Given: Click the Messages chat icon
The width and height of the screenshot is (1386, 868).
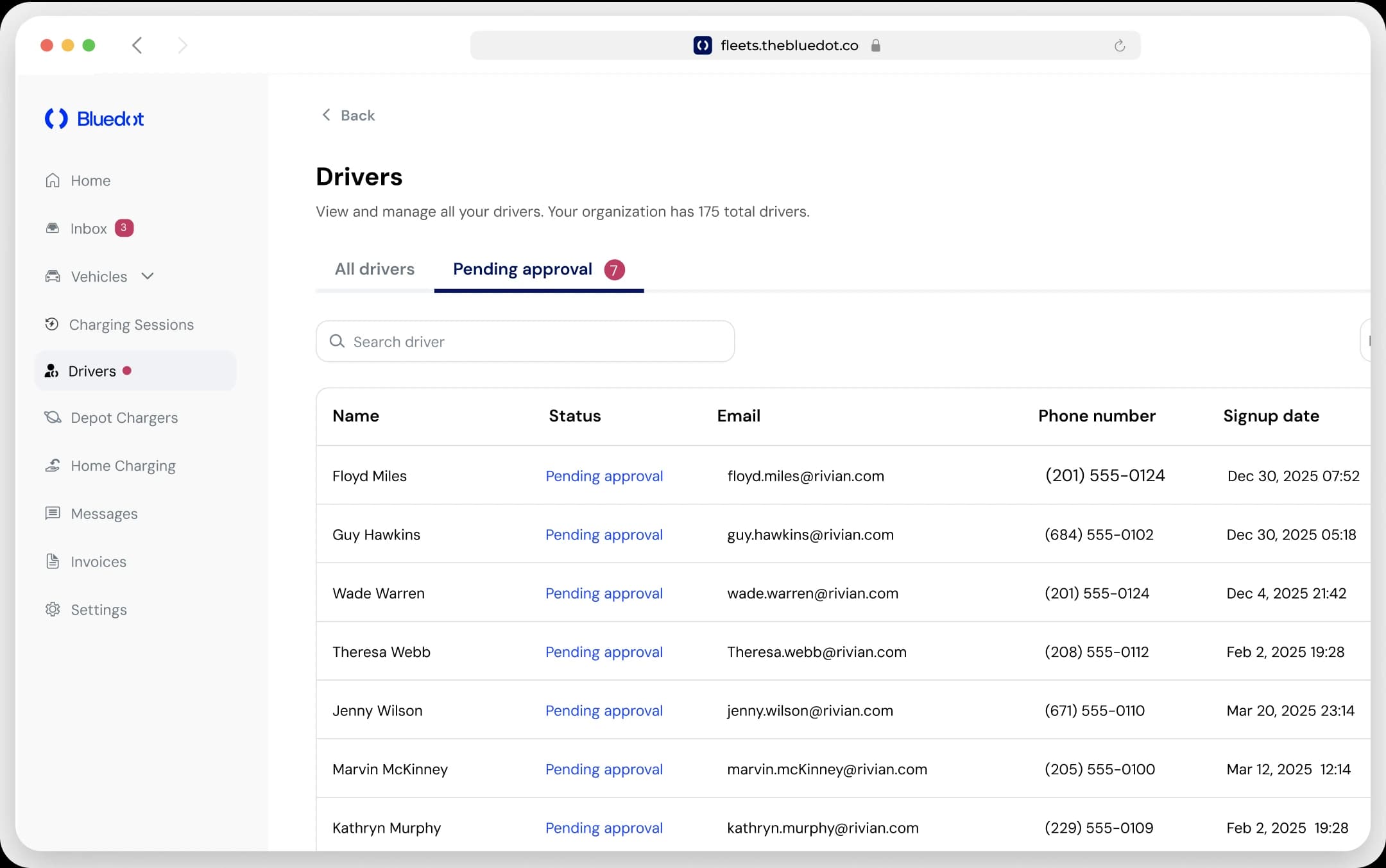Looking at the screenshot, I should [53, 513].
